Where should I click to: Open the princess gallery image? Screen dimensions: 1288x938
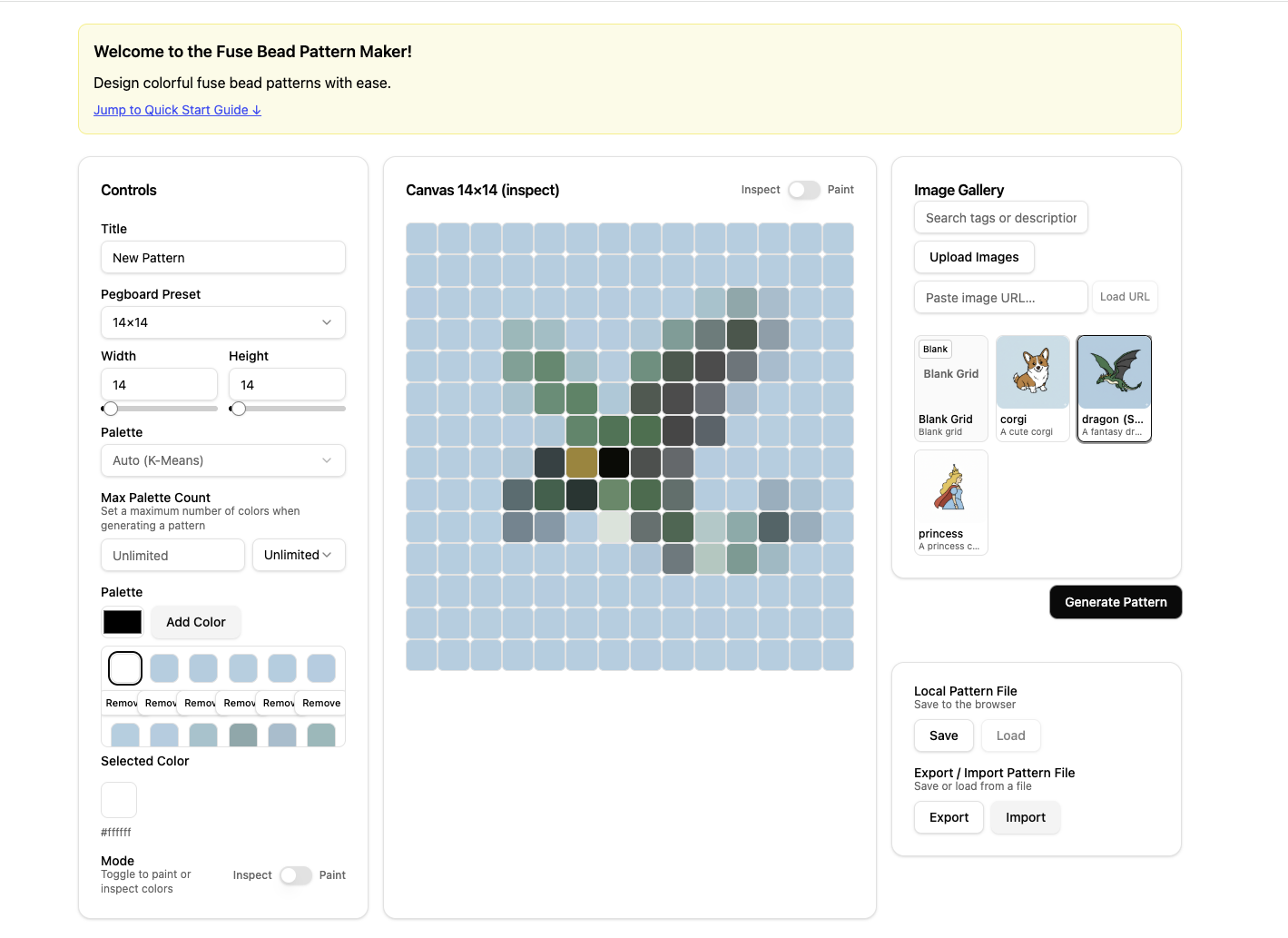[950, 502]
